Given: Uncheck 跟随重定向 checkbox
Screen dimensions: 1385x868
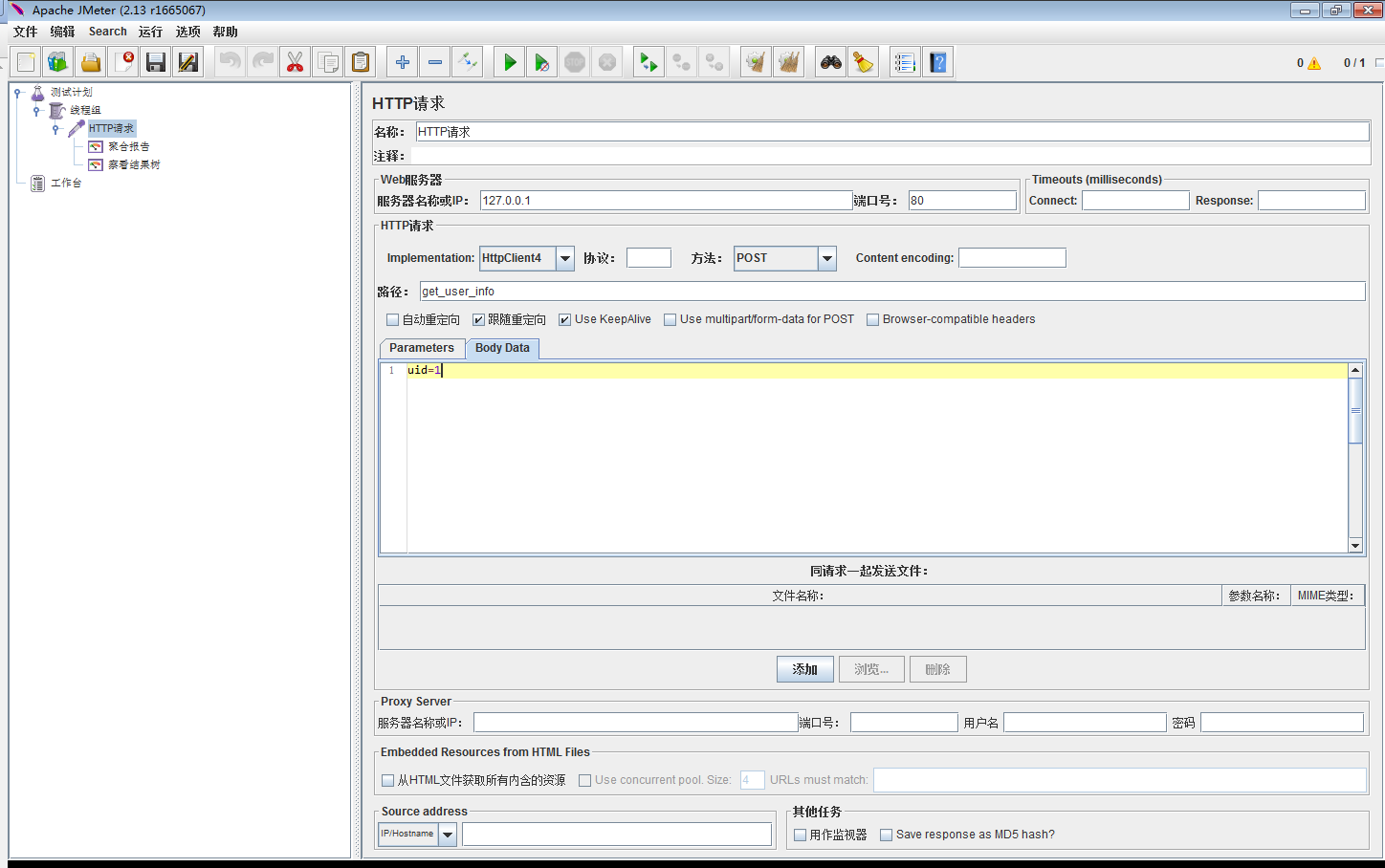Looking at the screenshot, I should pos(478,319).
